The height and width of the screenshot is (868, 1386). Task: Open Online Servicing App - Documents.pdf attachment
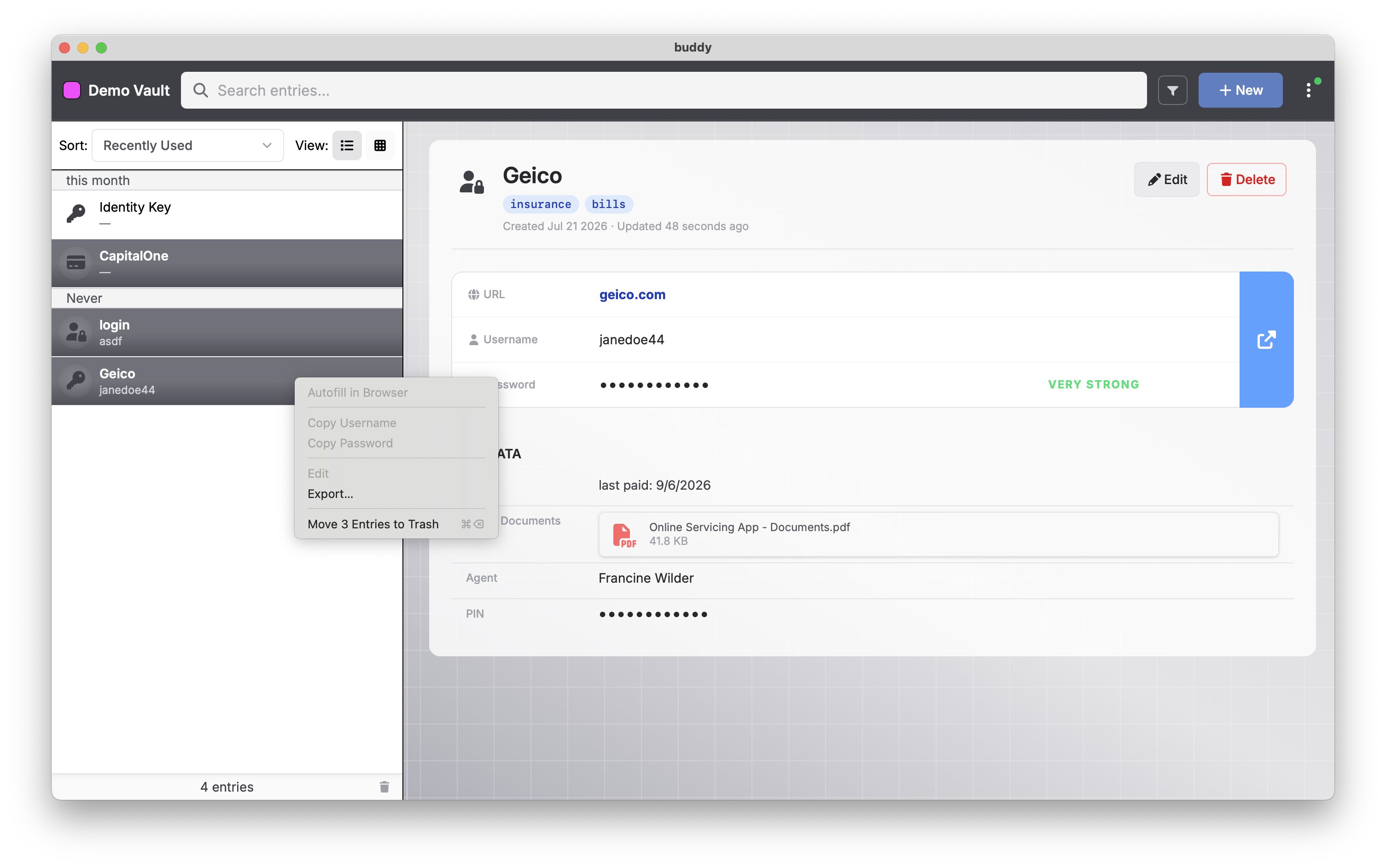coord(938,534)
